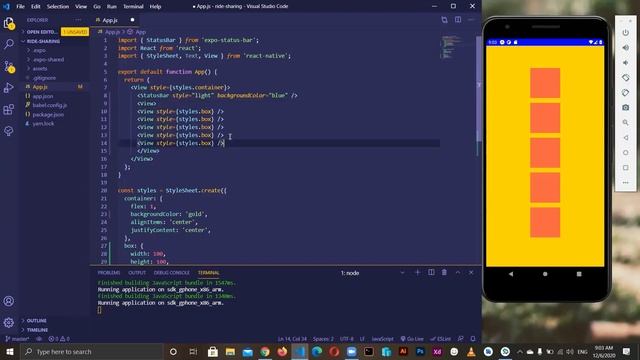The width and height of the screenshot is (640, 360).
Task: Click the emulator volume down button
Action: (625, 63)
